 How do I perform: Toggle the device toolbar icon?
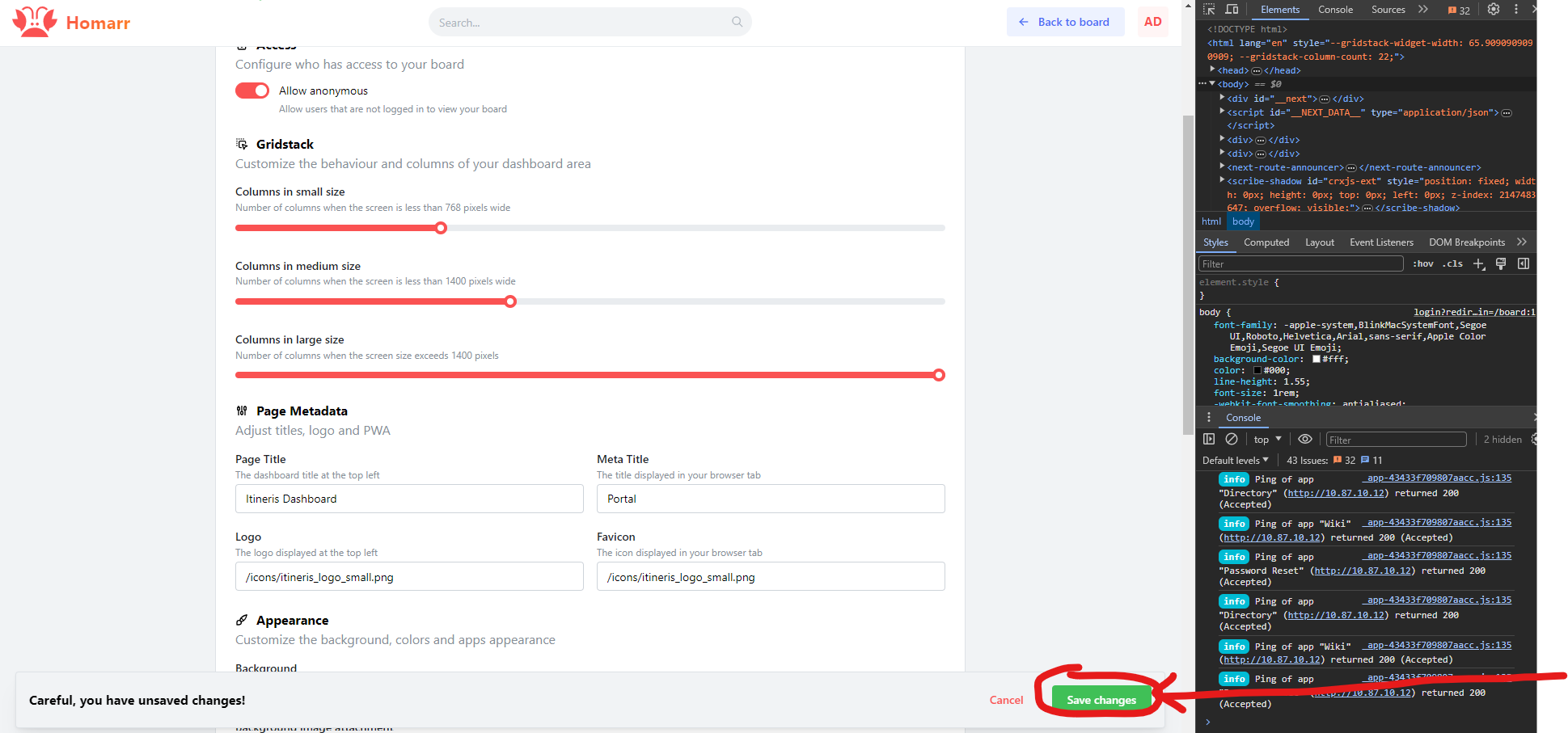(1232, 10)
